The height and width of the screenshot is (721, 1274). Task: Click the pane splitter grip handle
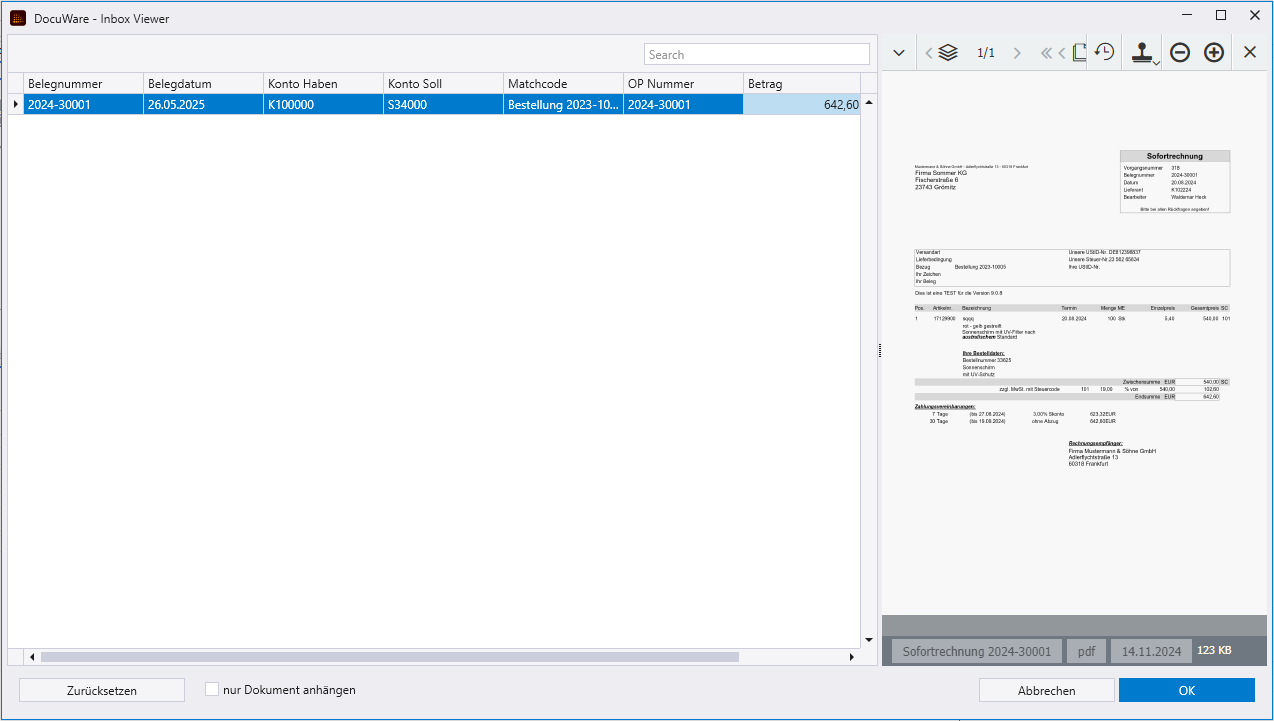pos(879,349)
